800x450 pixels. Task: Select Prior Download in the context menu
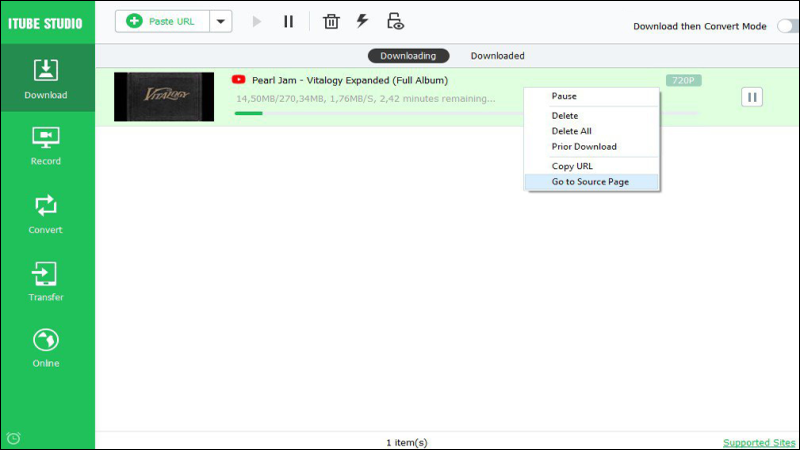click(x=592, y=146)
